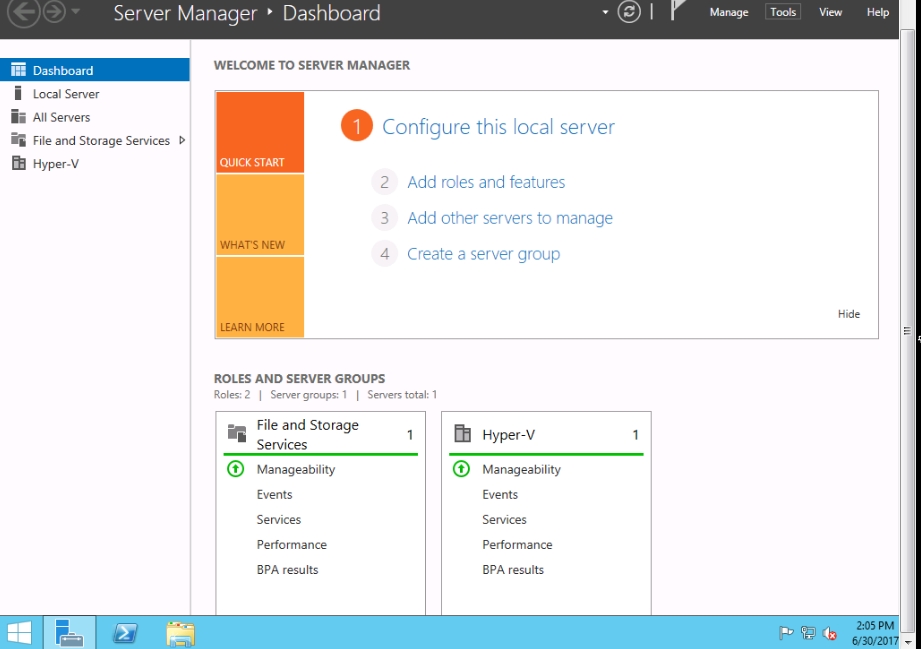
Task: Click Add other servers to manage
Action: (510, 218)
